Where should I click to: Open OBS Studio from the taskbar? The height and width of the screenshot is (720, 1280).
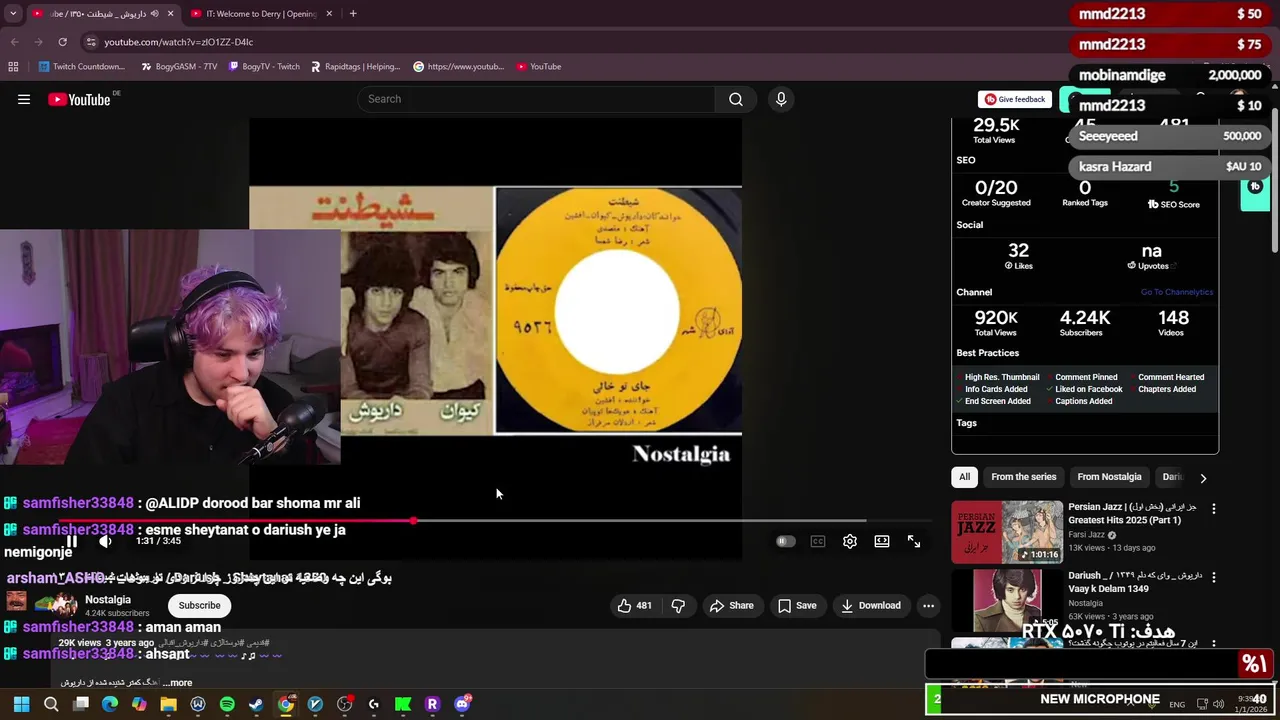345,704
